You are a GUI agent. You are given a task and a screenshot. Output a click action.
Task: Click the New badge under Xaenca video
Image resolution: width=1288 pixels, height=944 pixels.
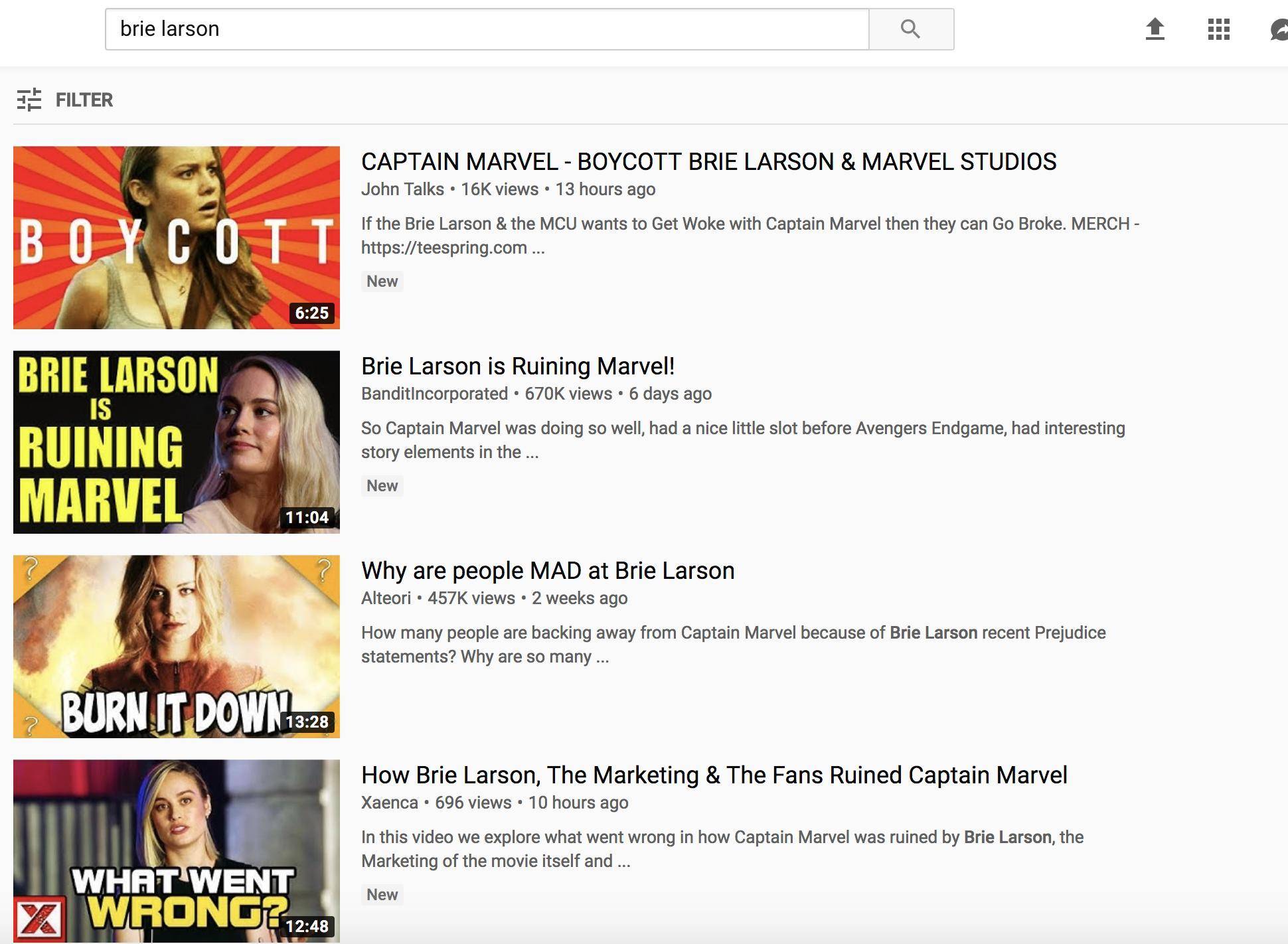point(382,895)
